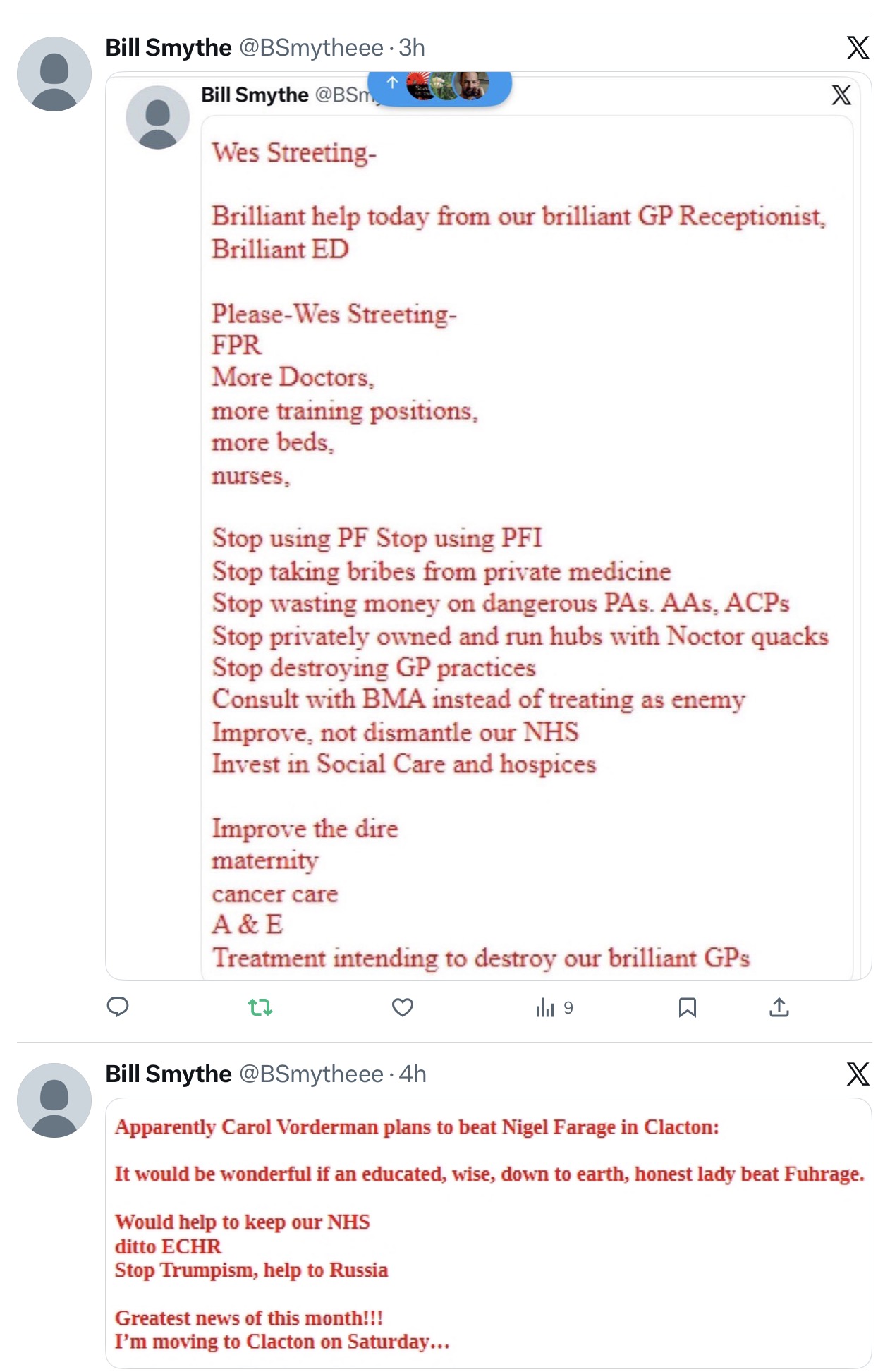Open Bill Smythe name in quoted post
Screen dimensions: 878x1372
coord(255,95)
